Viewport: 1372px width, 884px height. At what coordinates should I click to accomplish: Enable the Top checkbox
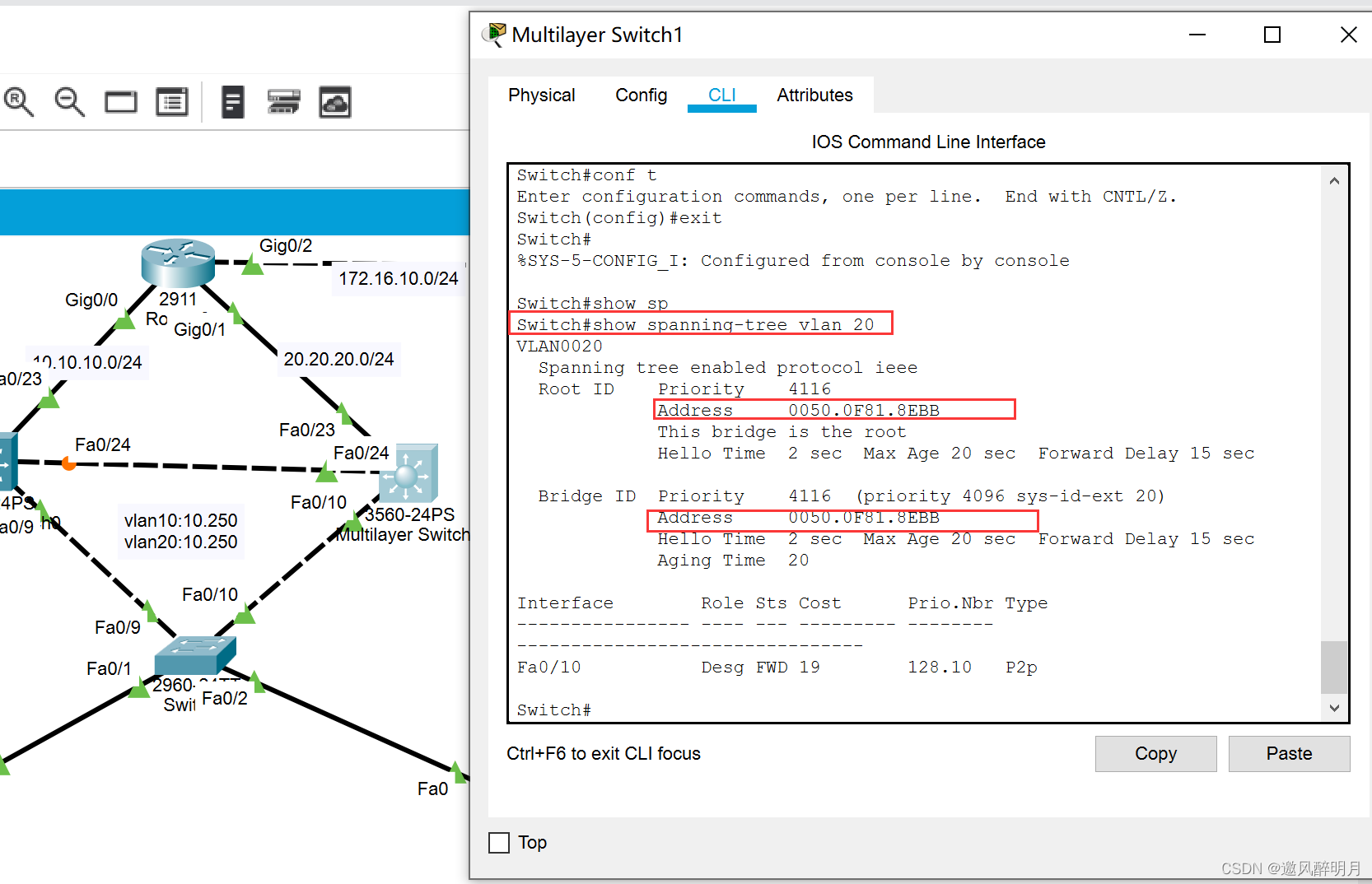coord(499,843)
